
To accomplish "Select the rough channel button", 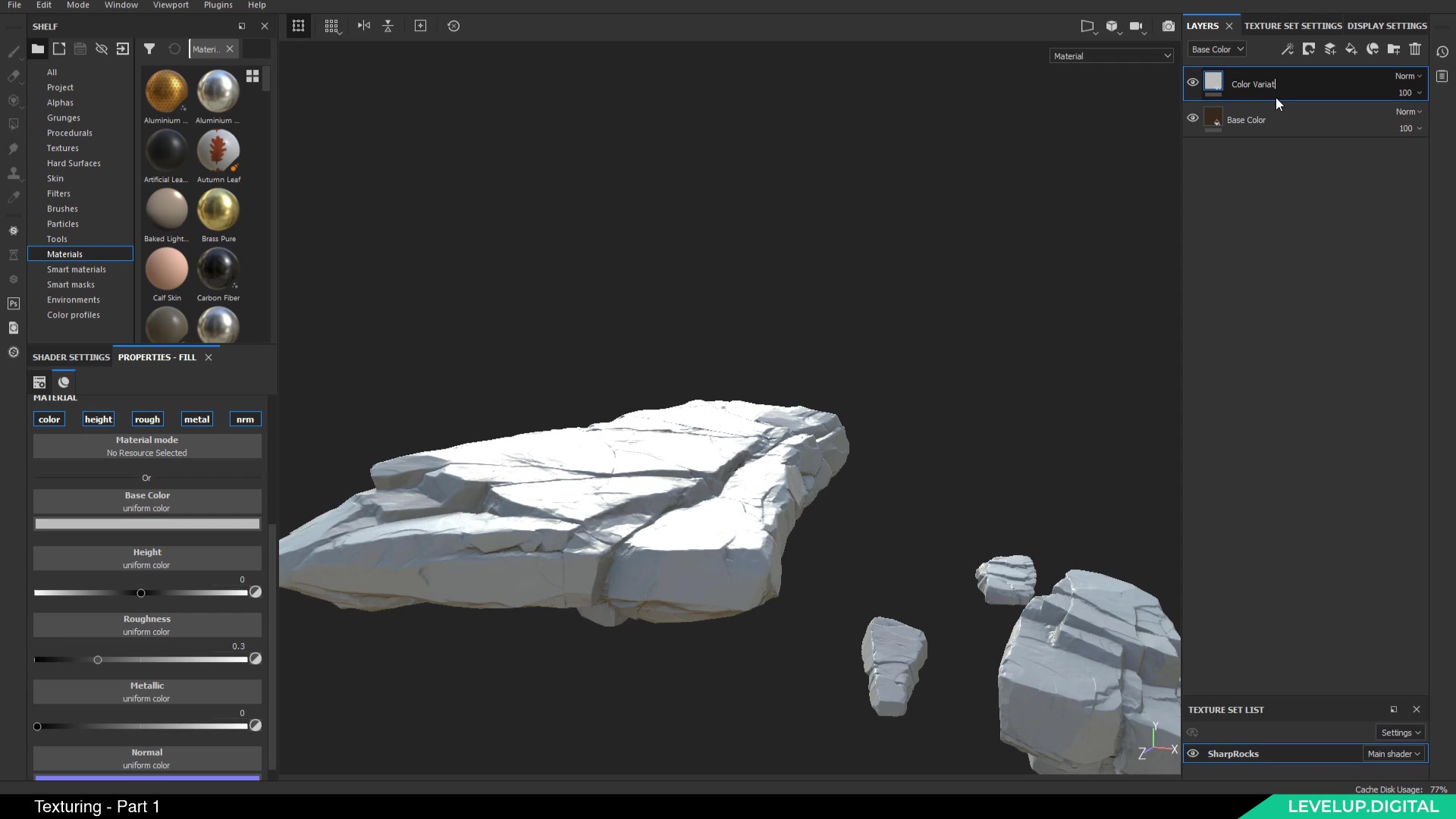I will click(146, 419).
